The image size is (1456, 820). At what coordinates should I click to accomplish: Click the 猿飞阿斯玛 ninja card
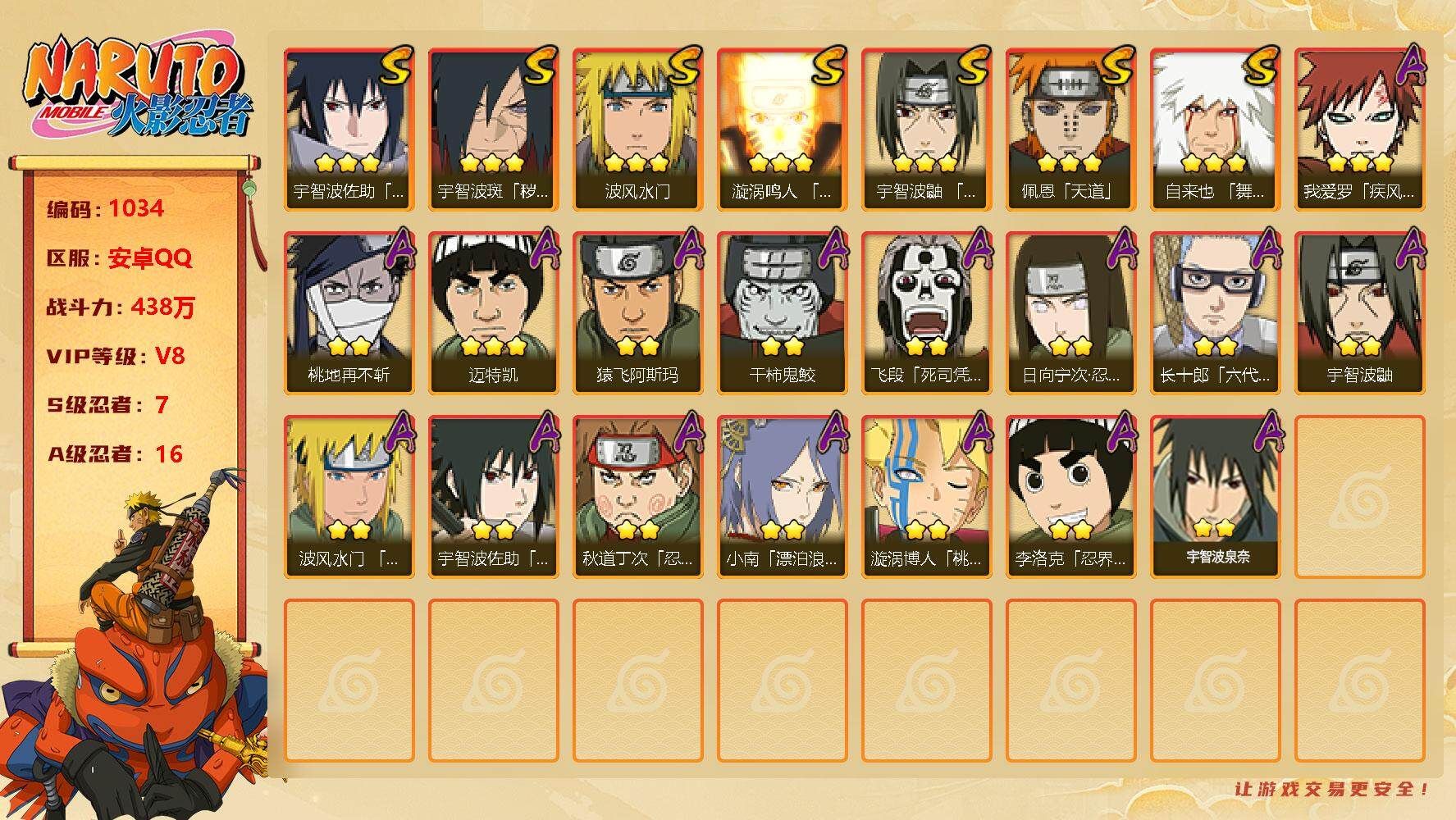[x=637, y=313]
